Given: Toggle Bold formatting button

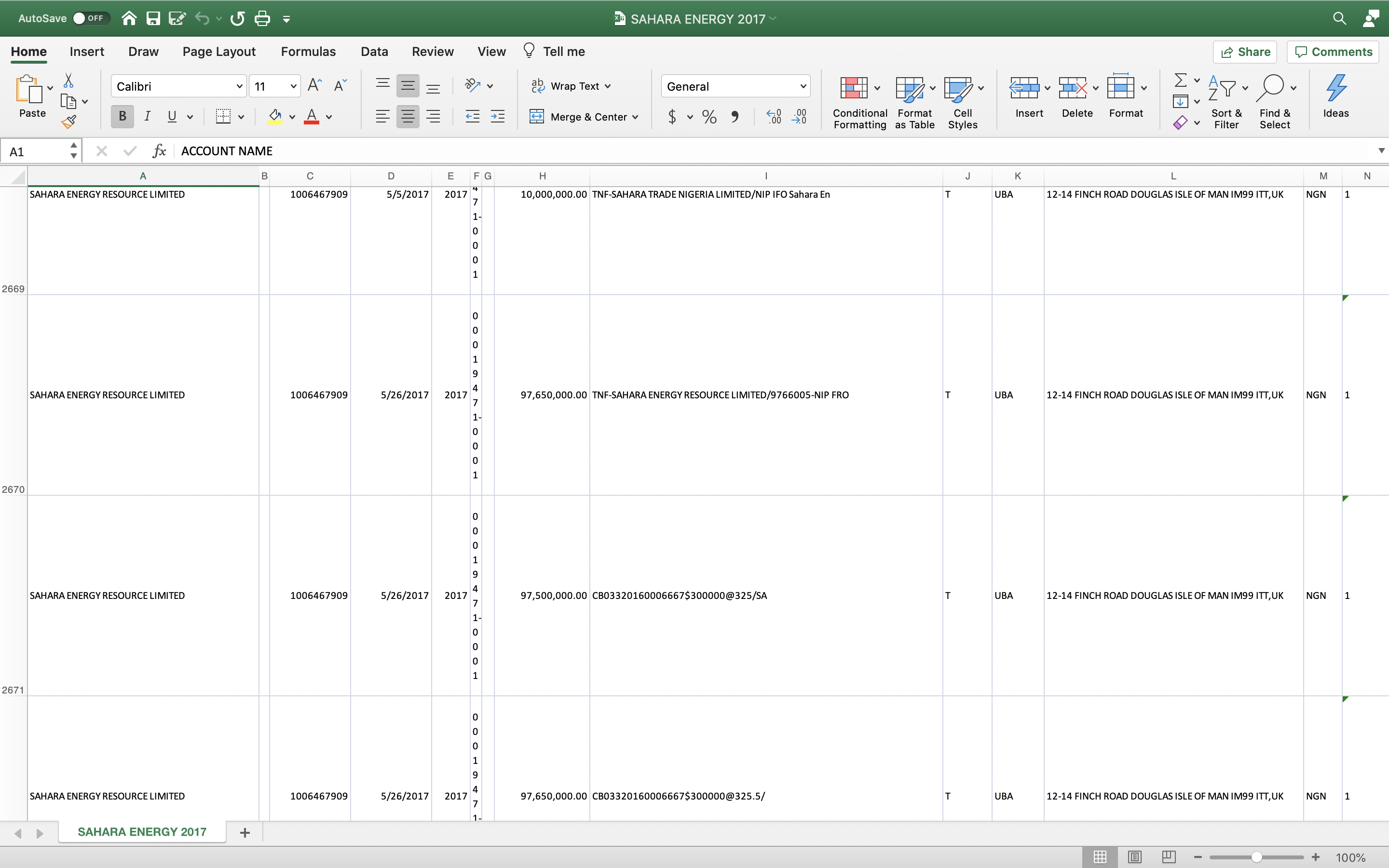Looking at the screenshot, I should (122, 117).
